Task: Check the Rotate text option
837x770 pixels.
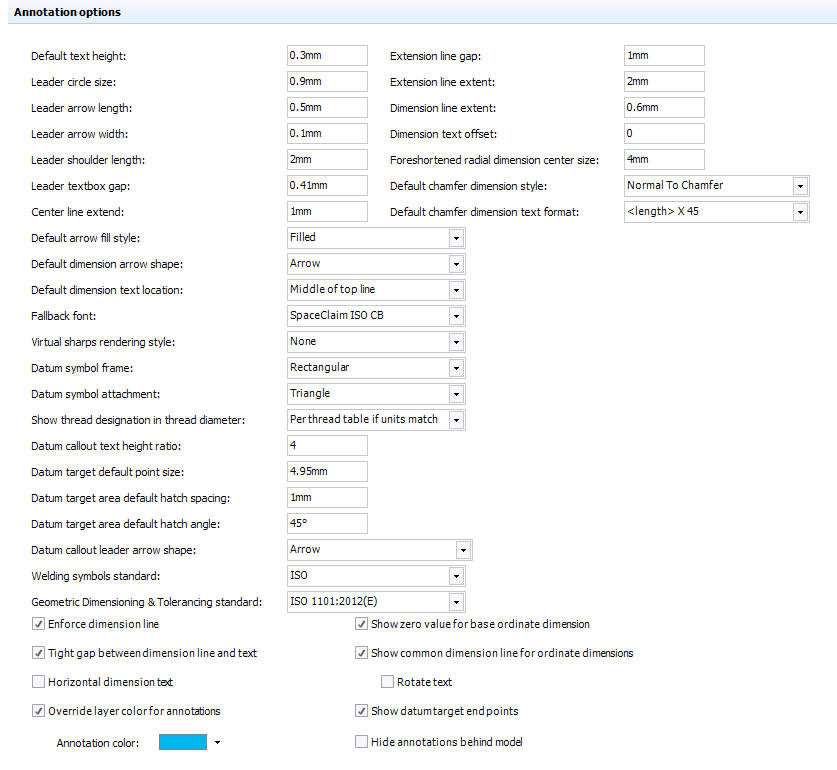Action: pyautogui.click(x=388, y=682)
